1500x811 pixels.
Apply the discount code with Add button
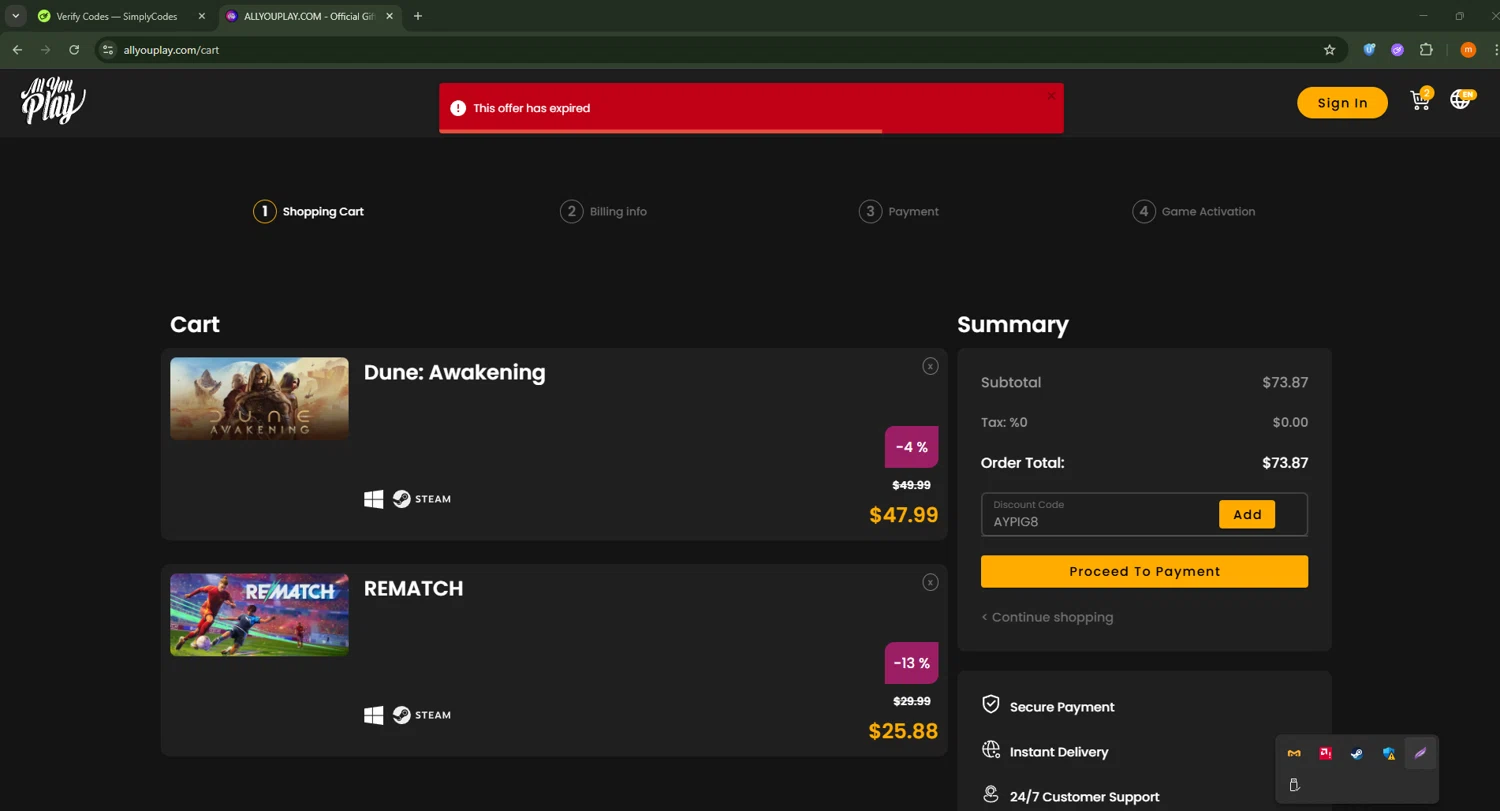(x=1247, y=514)
